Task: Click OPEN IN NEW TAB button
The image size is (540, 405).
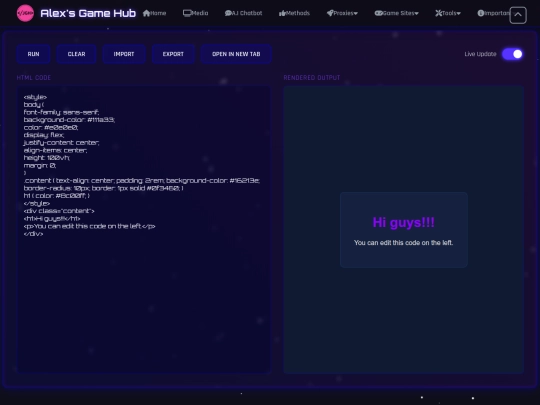Action: pos(236,54)
